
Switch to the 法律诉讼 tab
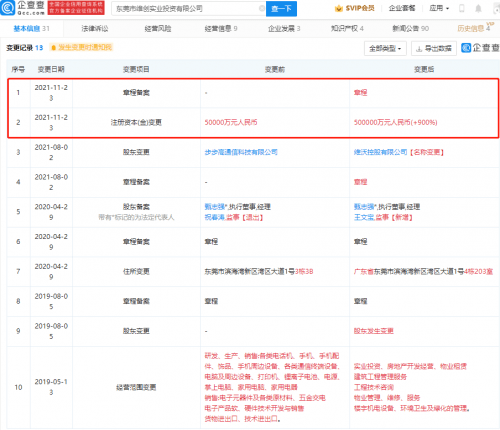(95, 29)
